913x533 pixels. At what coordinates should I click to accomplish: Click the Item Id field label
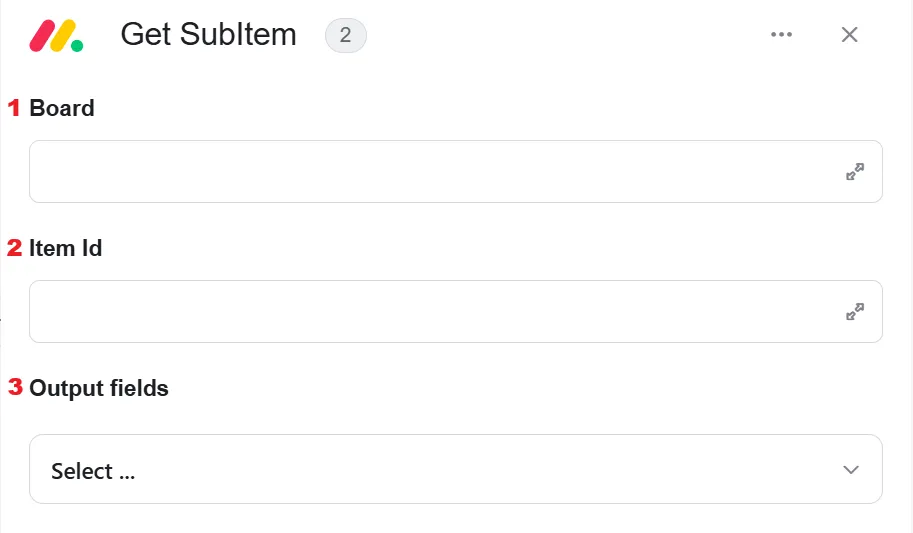click(x=66, y=248)
